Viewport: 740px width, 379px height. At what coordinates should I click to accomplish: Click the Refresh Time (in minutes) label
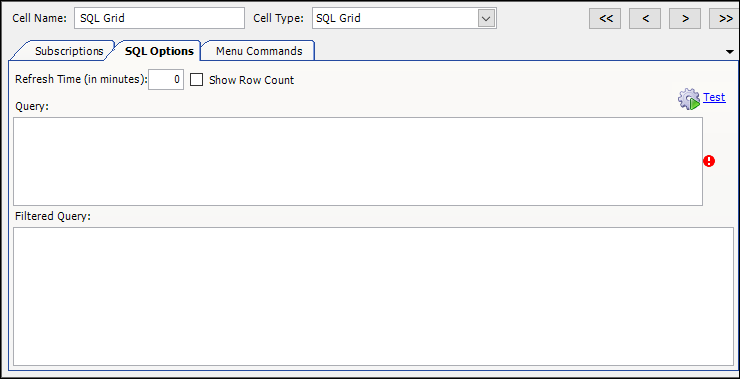82,79
